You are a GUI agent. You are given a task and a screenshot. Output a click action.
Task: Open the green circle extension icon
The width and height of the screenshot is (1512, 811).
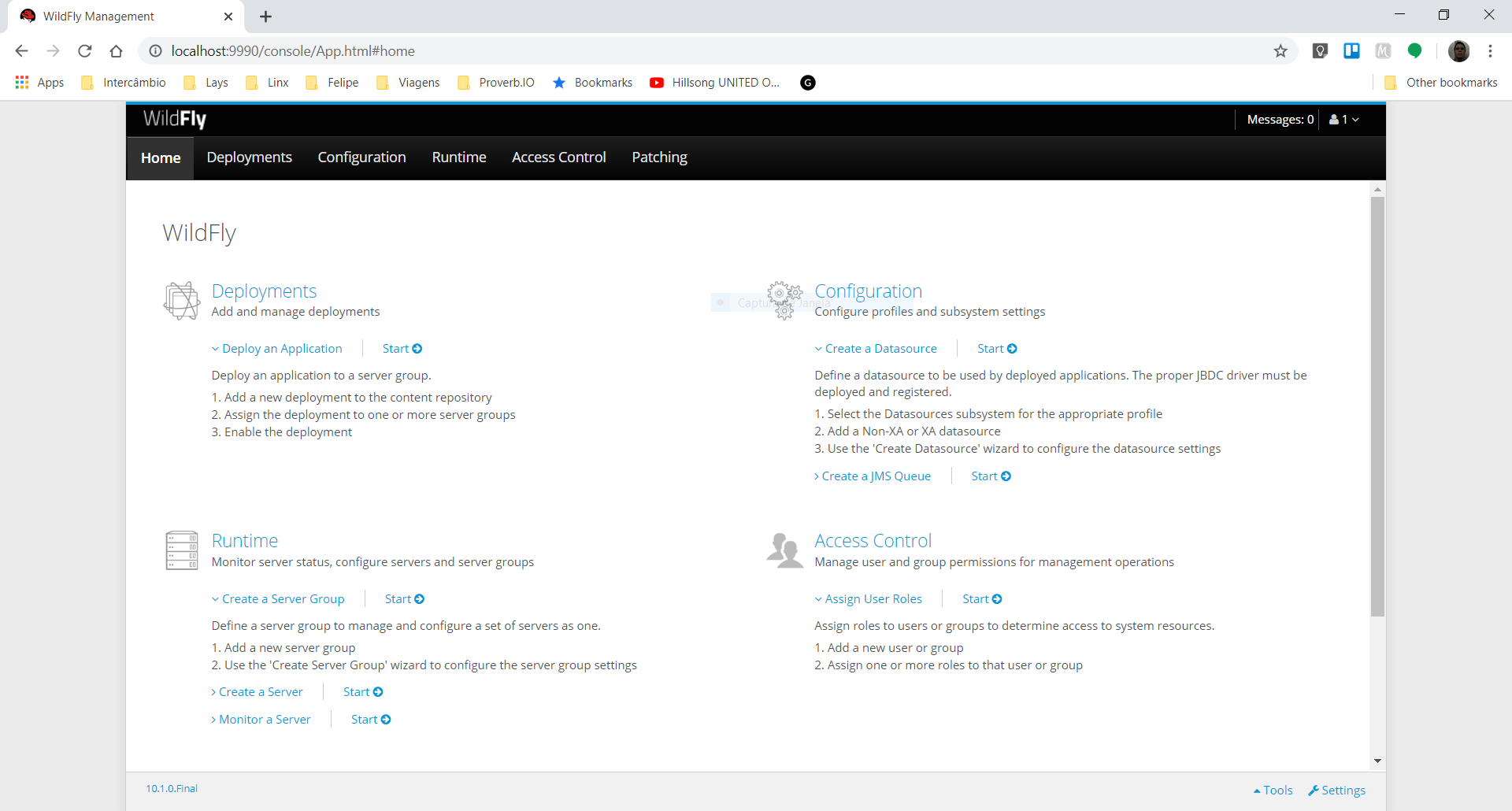pyautogui.click(x=1415, y=51)
